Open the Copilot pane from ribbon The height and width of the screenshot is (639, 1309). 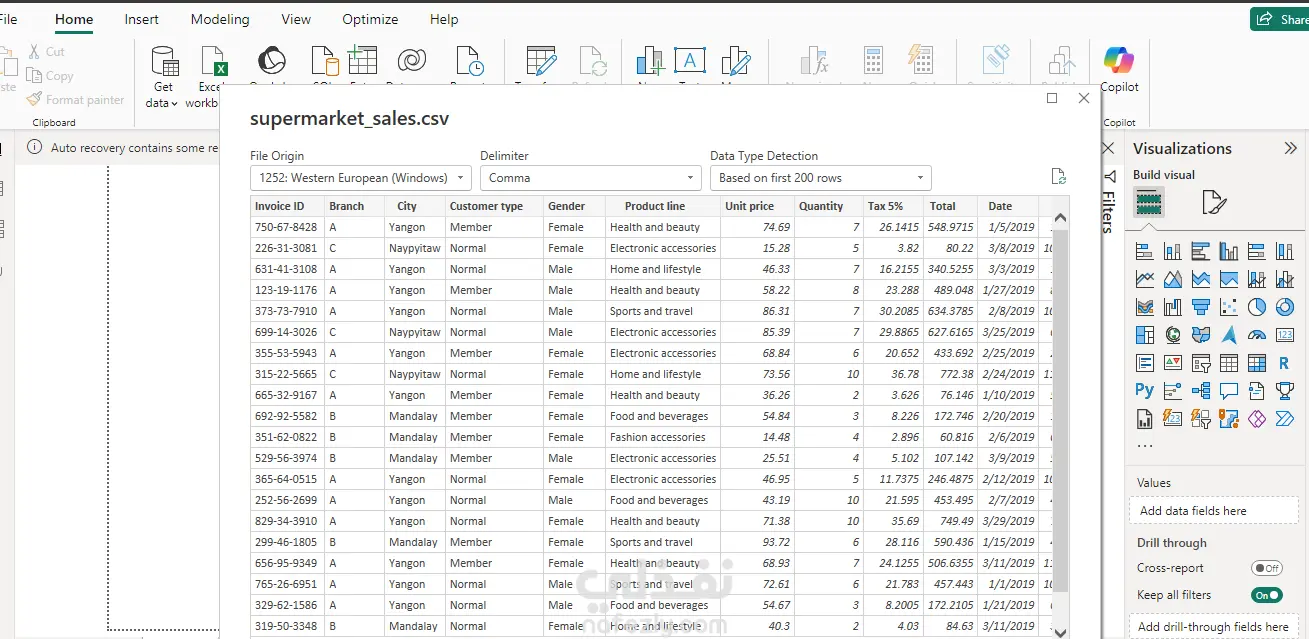click(x=1119, y=69)
